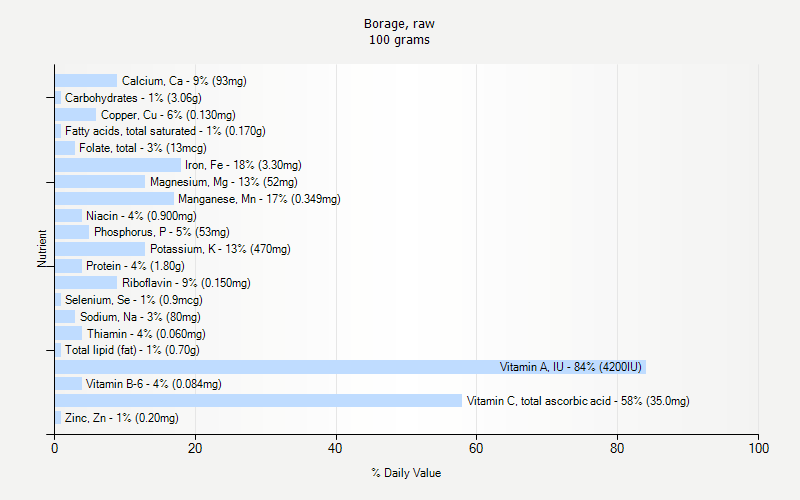Click the Selenium, Se 1% label
The width and height of the screenshot is (800, 500).
[x=134, y=299]
